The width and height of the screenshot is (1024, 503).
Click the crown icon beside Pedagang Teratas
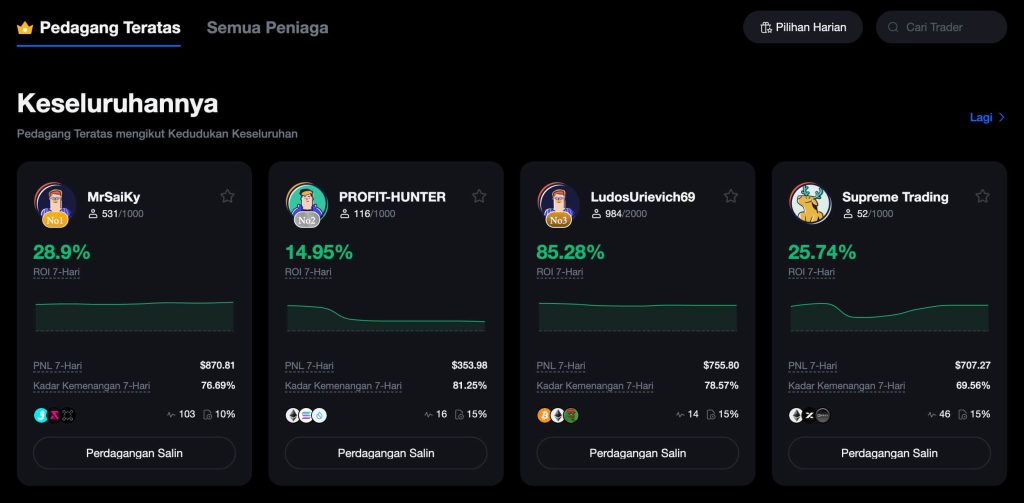point(25,28)
